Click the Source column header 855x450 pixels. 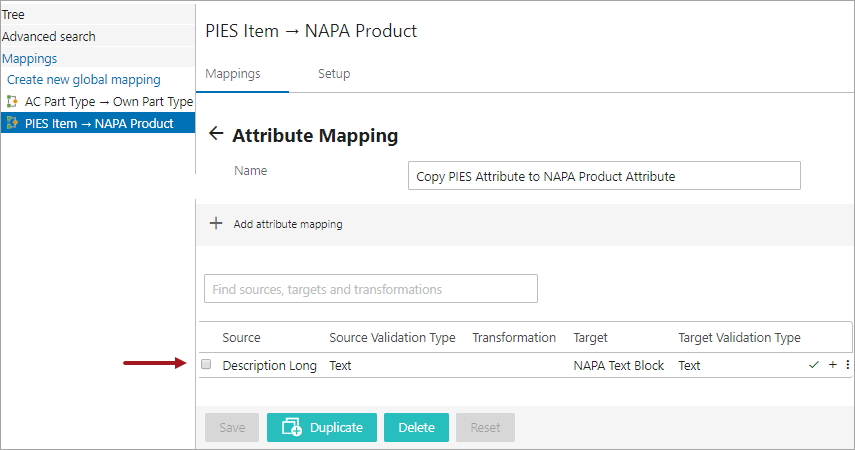coord(241,338)
